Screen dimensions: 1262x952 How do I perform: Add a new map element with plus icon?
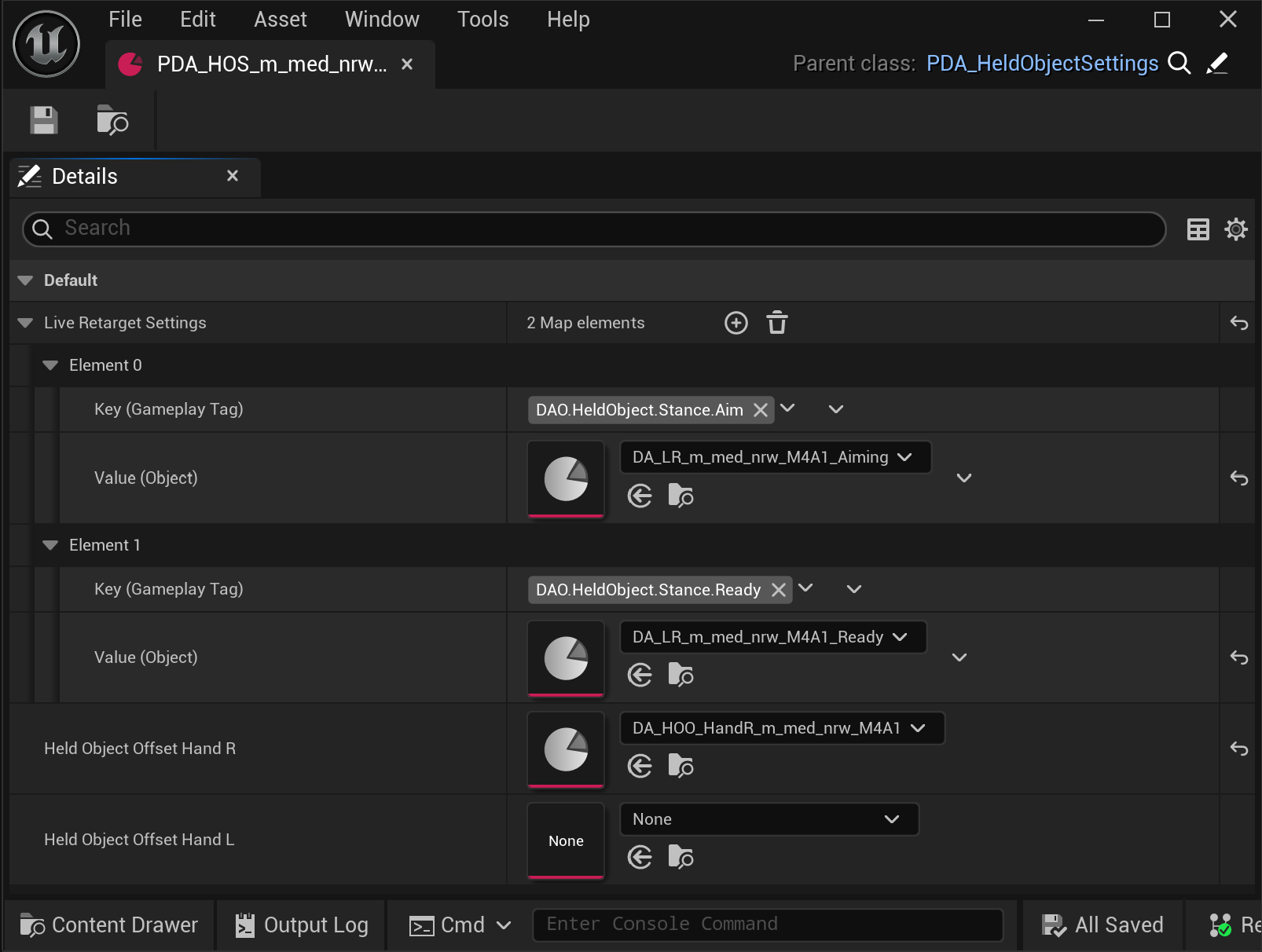736,323
